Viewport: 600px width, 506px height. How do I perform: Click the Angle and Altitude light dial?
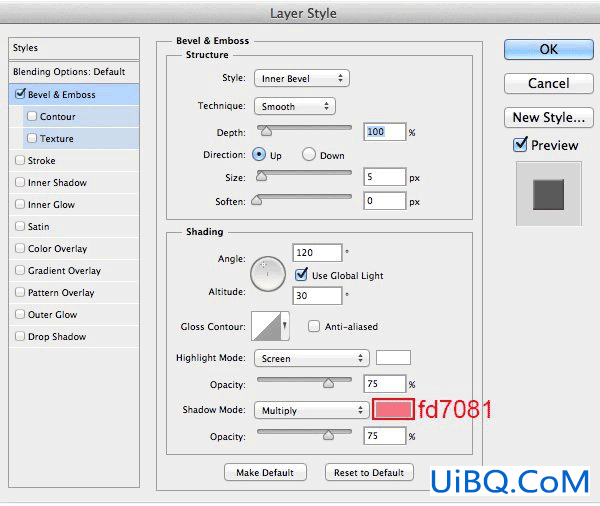[x=268, y=274]
